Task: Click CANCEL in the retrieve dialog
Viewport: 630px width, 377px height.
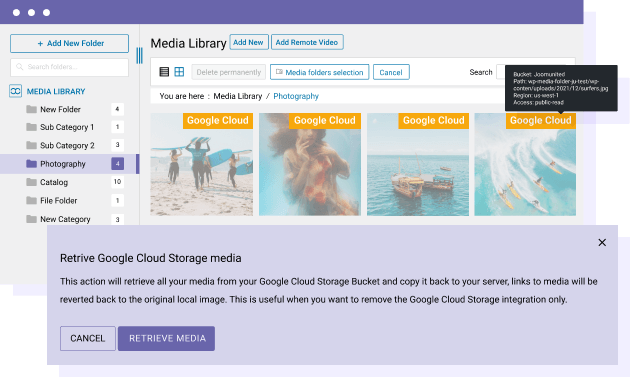Action: [x=88, y=338]
